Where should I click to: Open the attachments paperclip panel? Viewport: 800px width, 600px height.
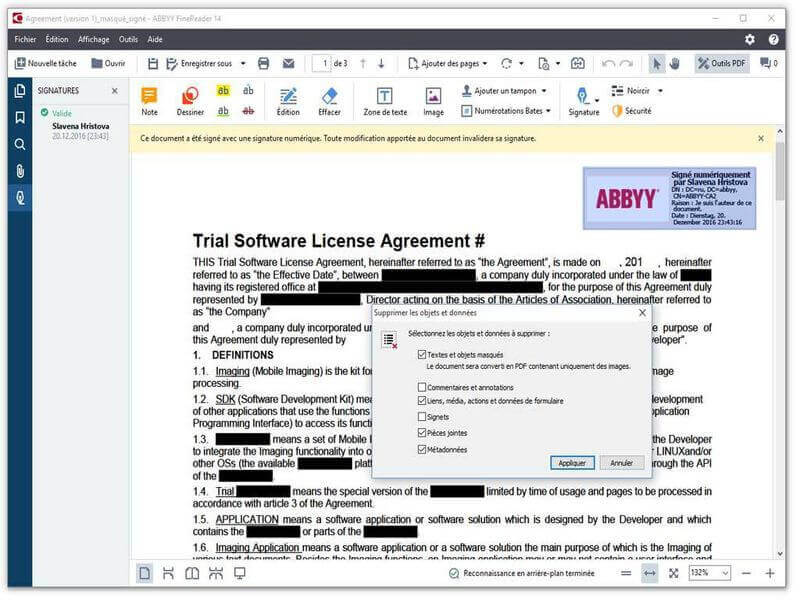click(20, 171)
